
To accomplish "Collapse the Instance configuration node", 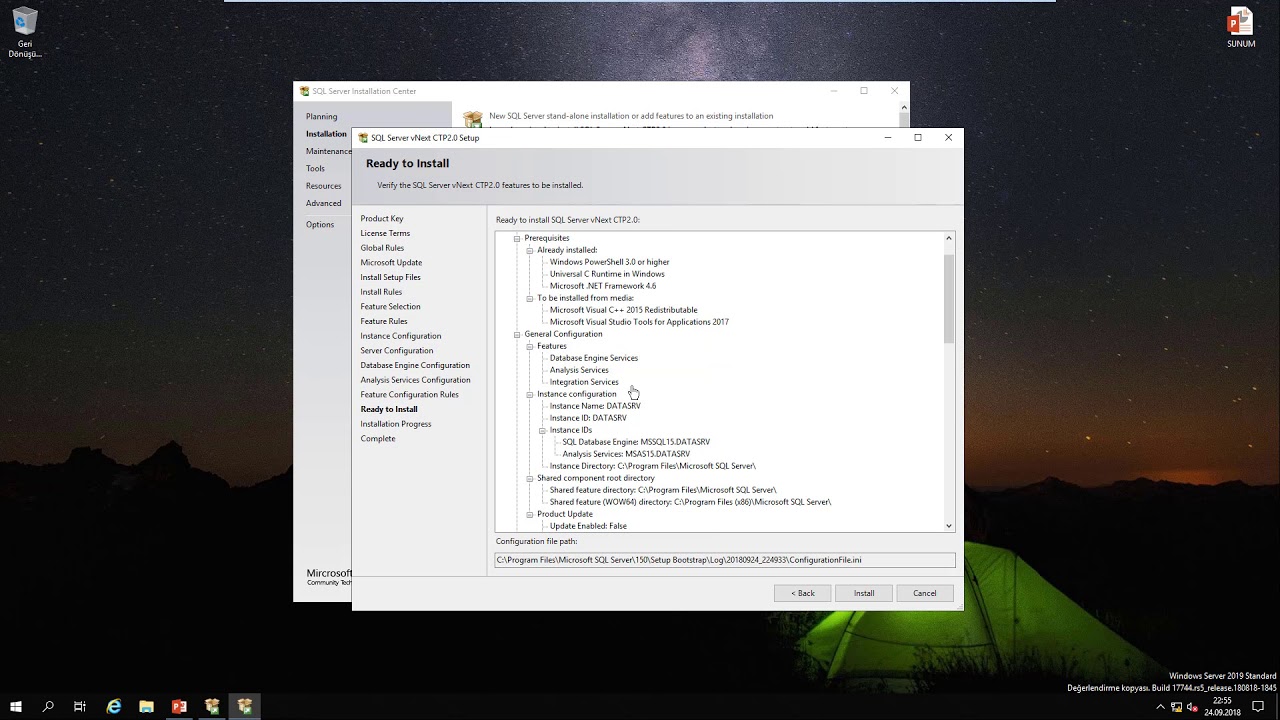I will coord(530,394).
